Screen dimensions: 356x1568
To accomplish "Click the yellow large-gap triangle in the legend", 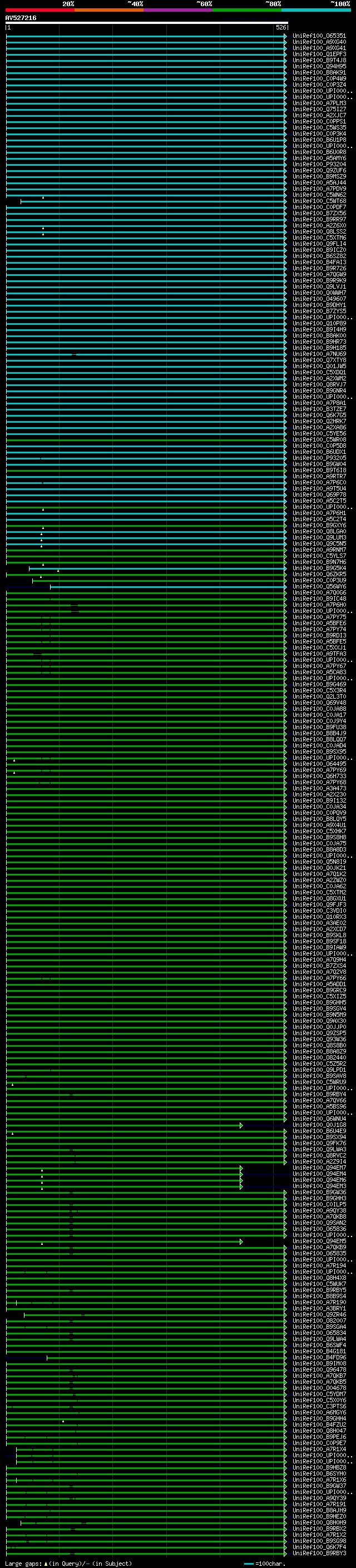I will pos(46,1563).
